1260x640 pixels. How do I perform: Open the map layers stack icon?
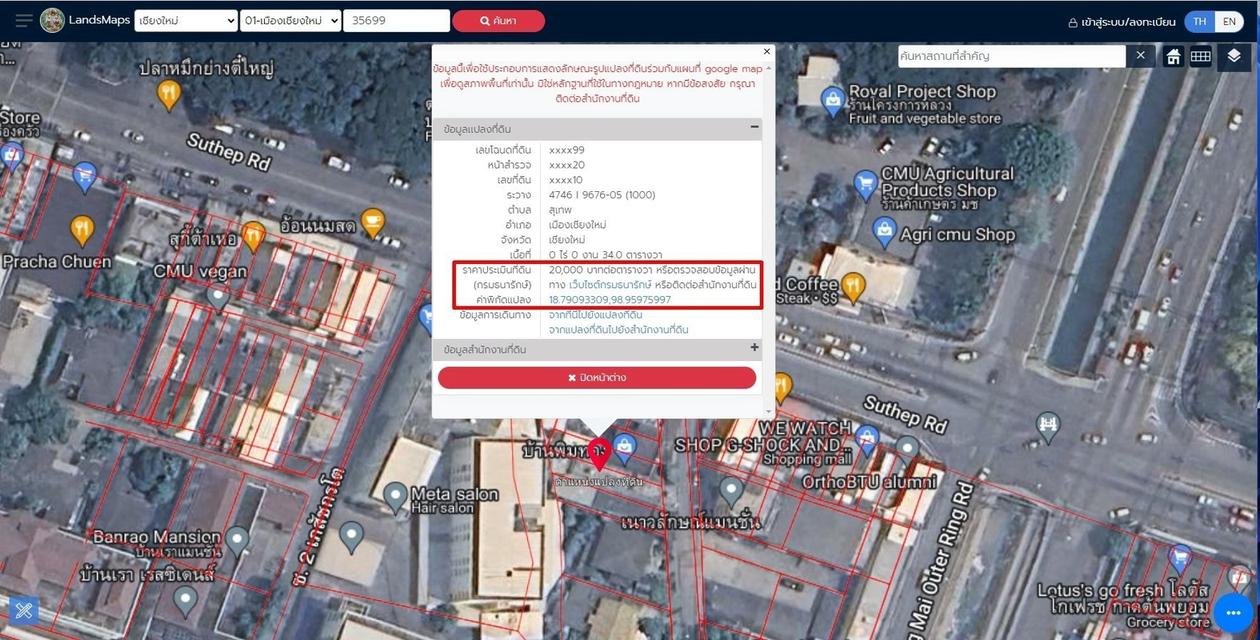[1234, 57]
